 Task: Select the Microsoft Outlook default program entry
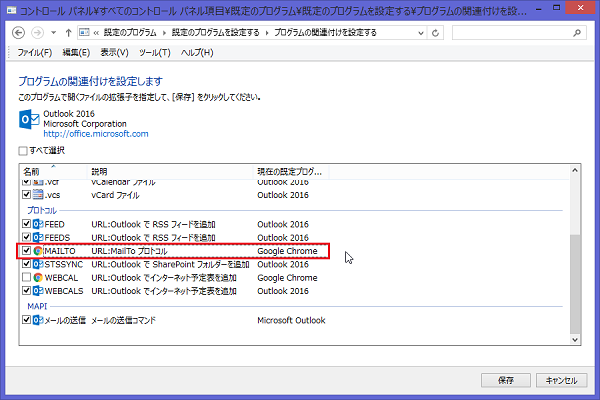click(291, 320)
